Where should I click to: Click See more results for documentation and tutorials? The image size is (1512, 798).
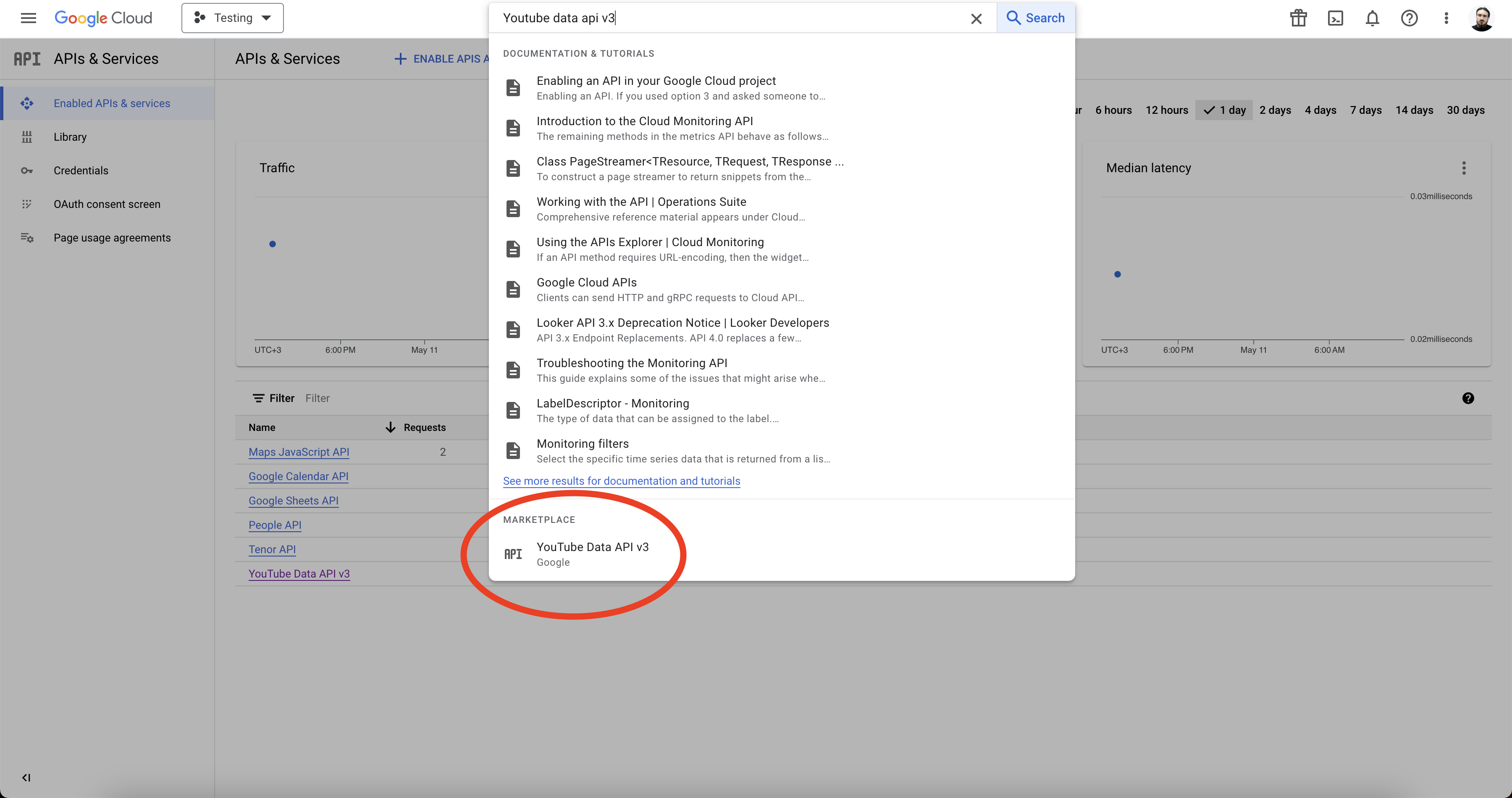click(622, 481)
